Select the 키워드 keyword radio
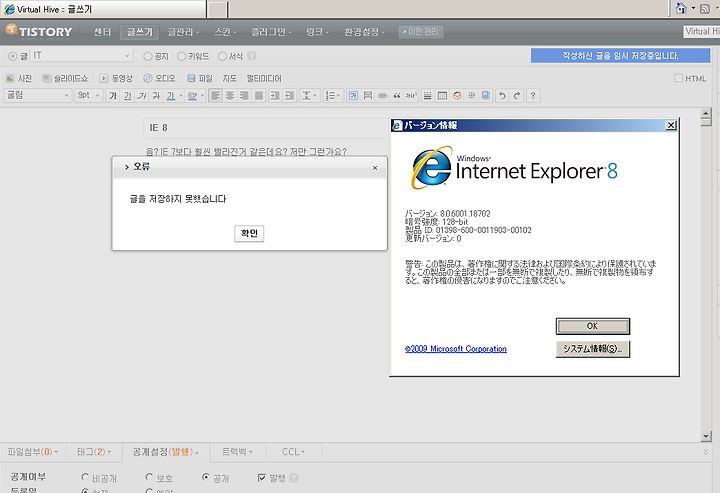720x493 pixels. pyautogui.click(x=181, y=56)
